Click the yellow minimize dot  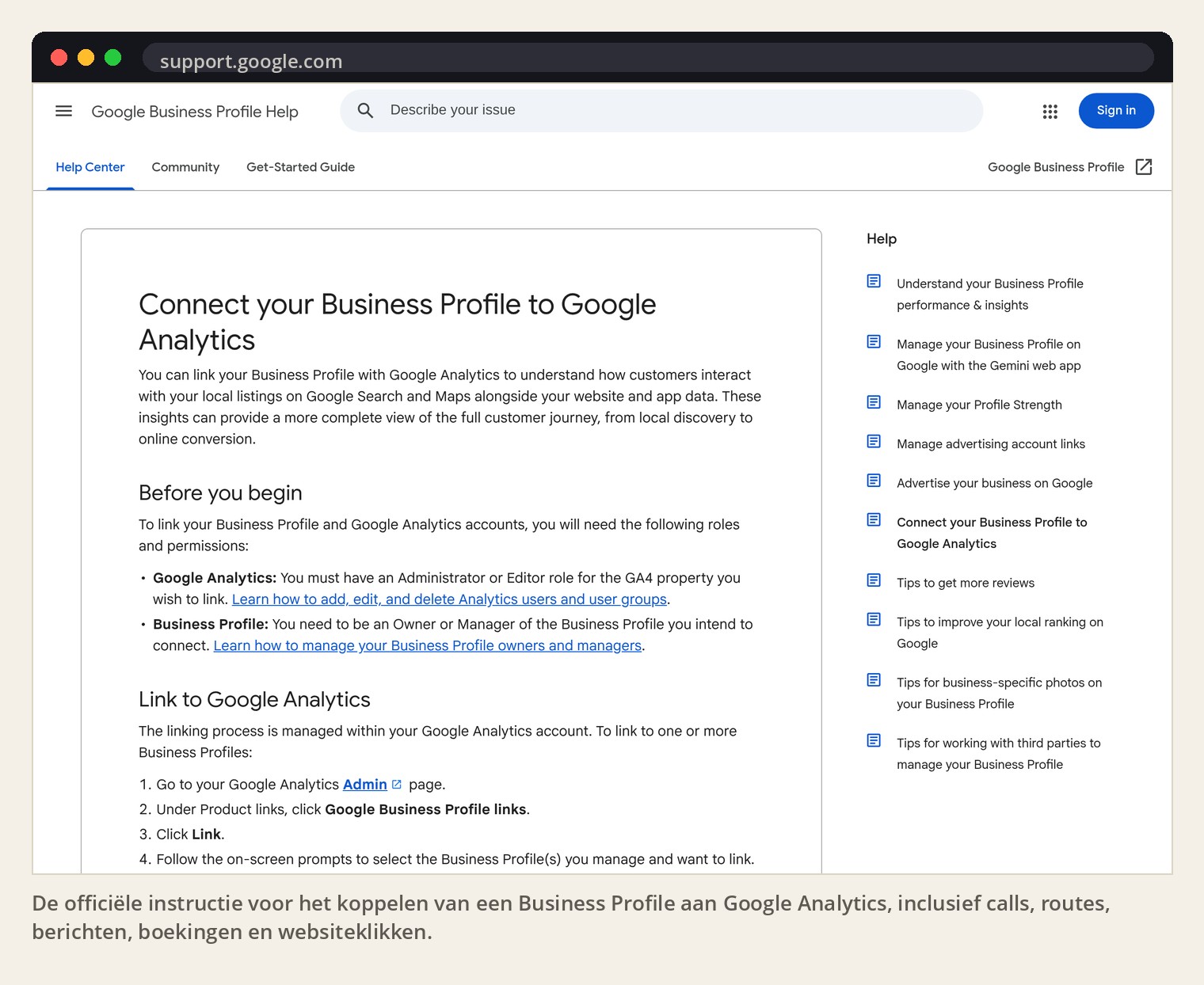(x=86, y=57)
